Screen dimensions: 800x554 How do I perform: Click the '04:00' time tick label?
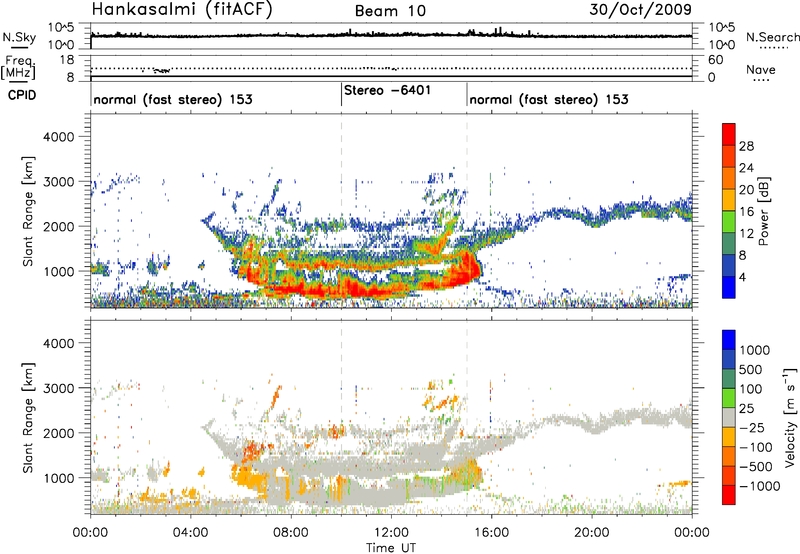click(190, 533)
